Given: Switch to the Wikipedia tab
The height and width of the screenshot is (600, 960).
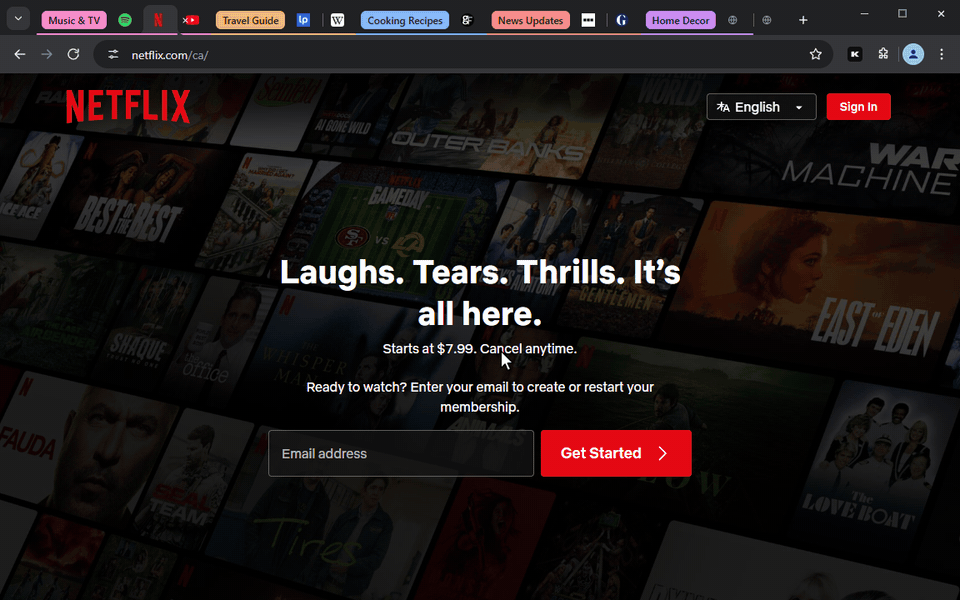Looking at the screenshot, I should [337, 20].
